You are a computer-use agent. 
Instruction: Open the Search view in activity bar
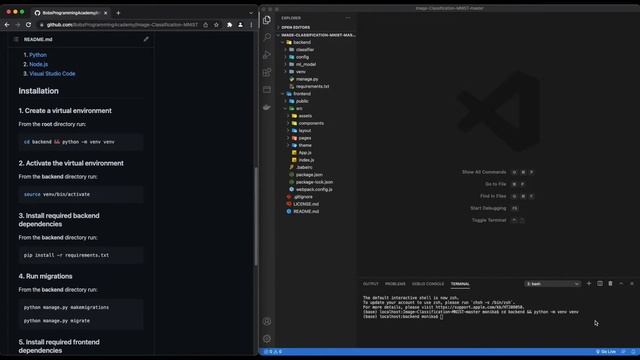[x=267, y=37]
